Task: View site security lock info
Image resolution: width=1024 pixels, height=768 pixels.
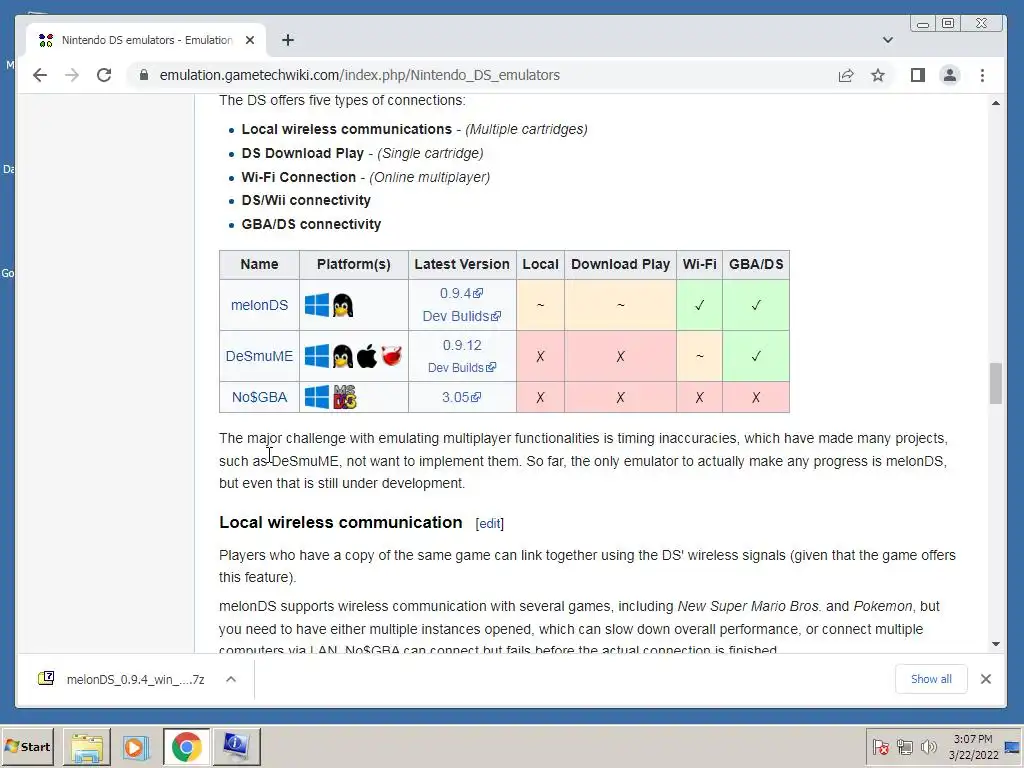Action: (x=144, y=75)
